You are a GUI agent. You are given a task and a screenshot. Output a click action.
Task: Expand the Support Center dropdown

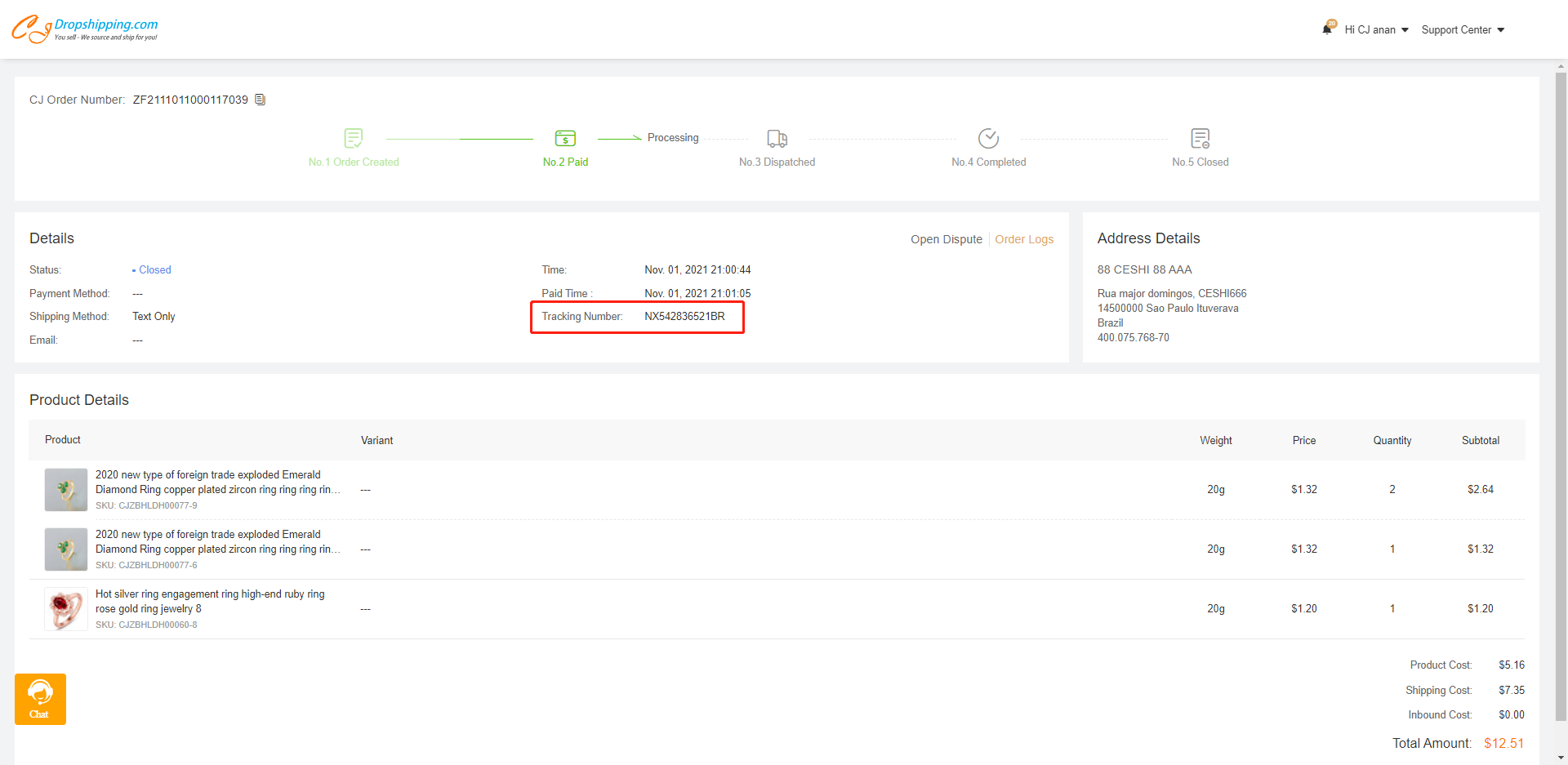1463,29
